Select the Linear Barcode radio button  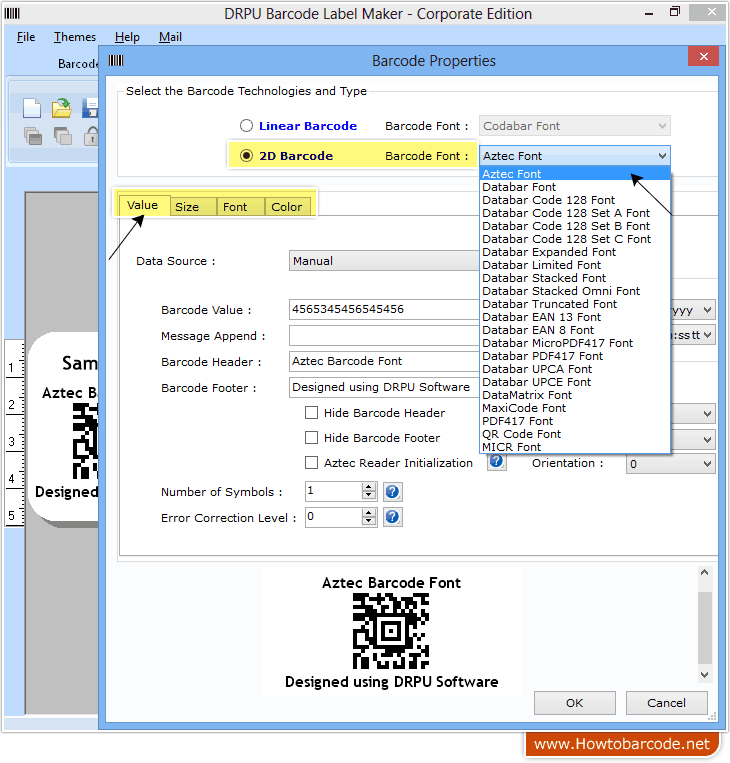[246, 126]
